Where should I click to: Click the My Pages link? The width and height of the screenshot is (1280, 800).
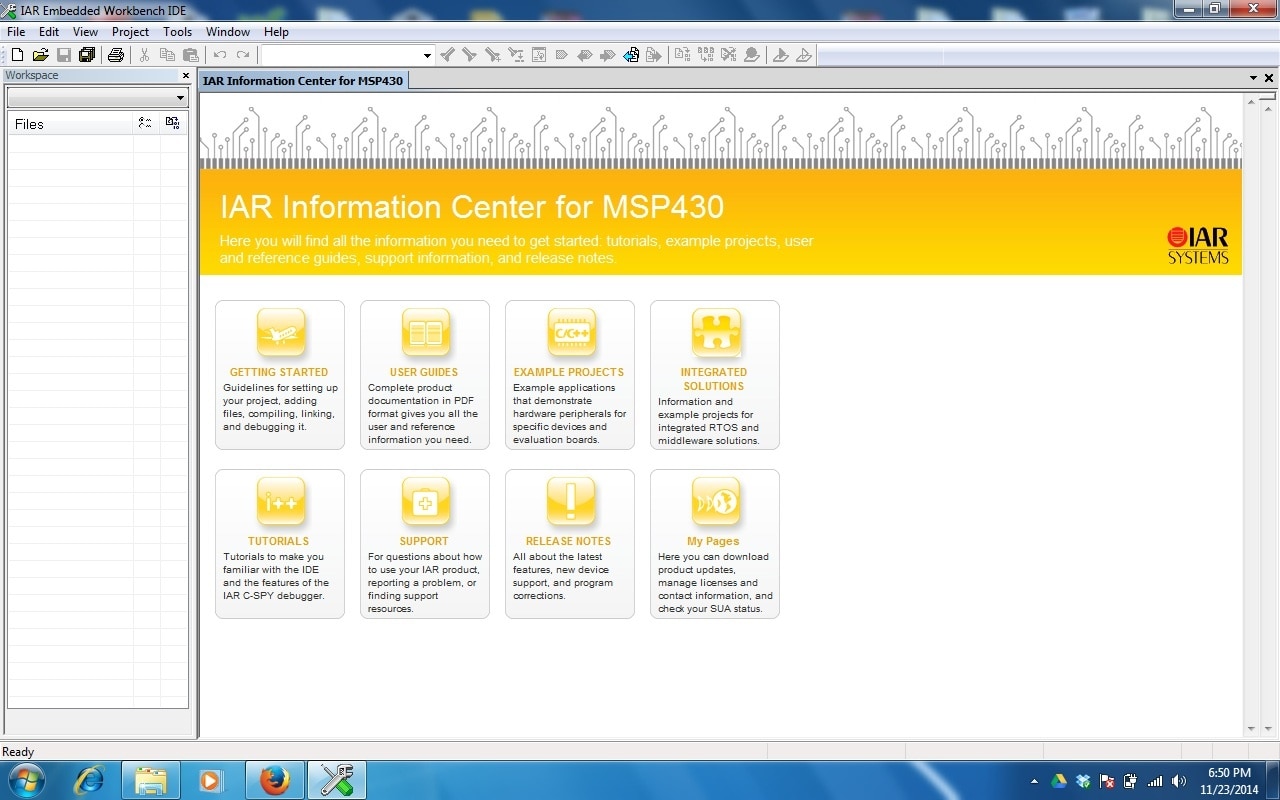point(713,541)
